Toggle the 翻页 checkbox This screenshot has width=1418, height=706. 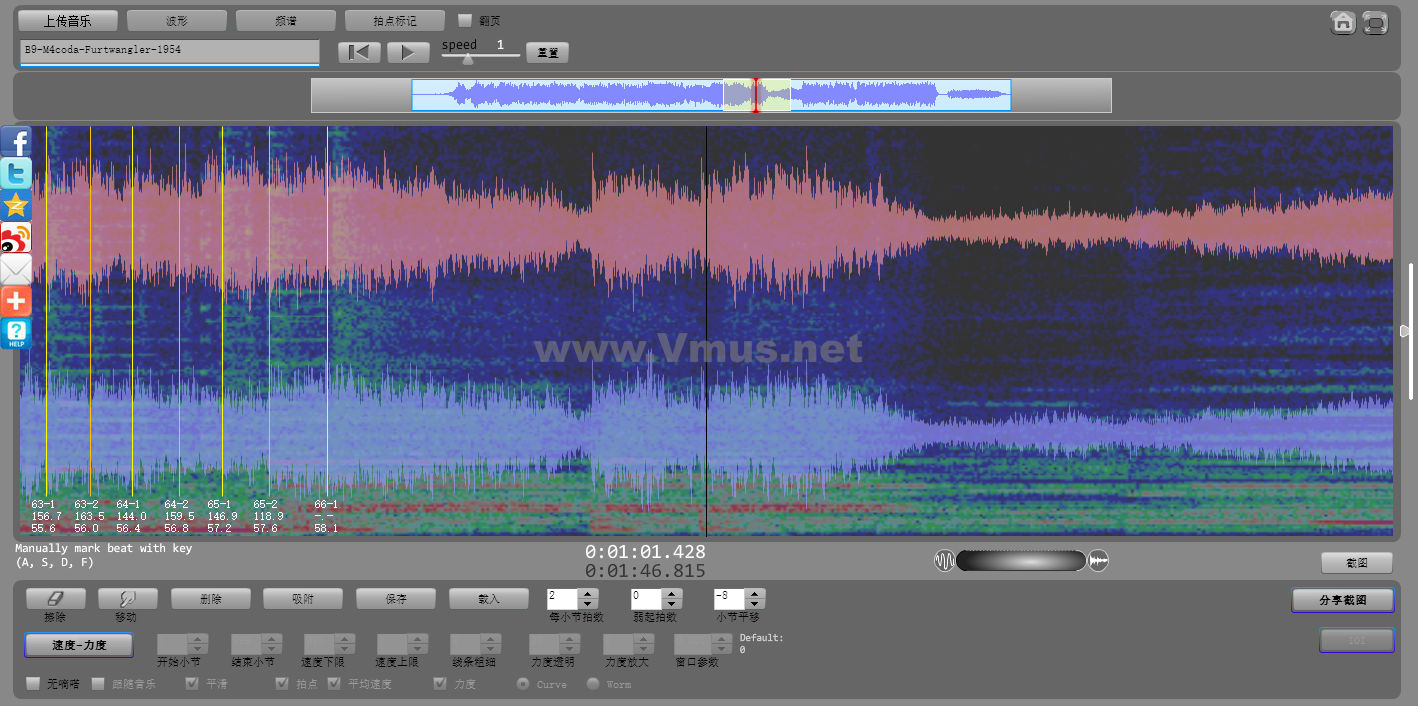(465, 20)
